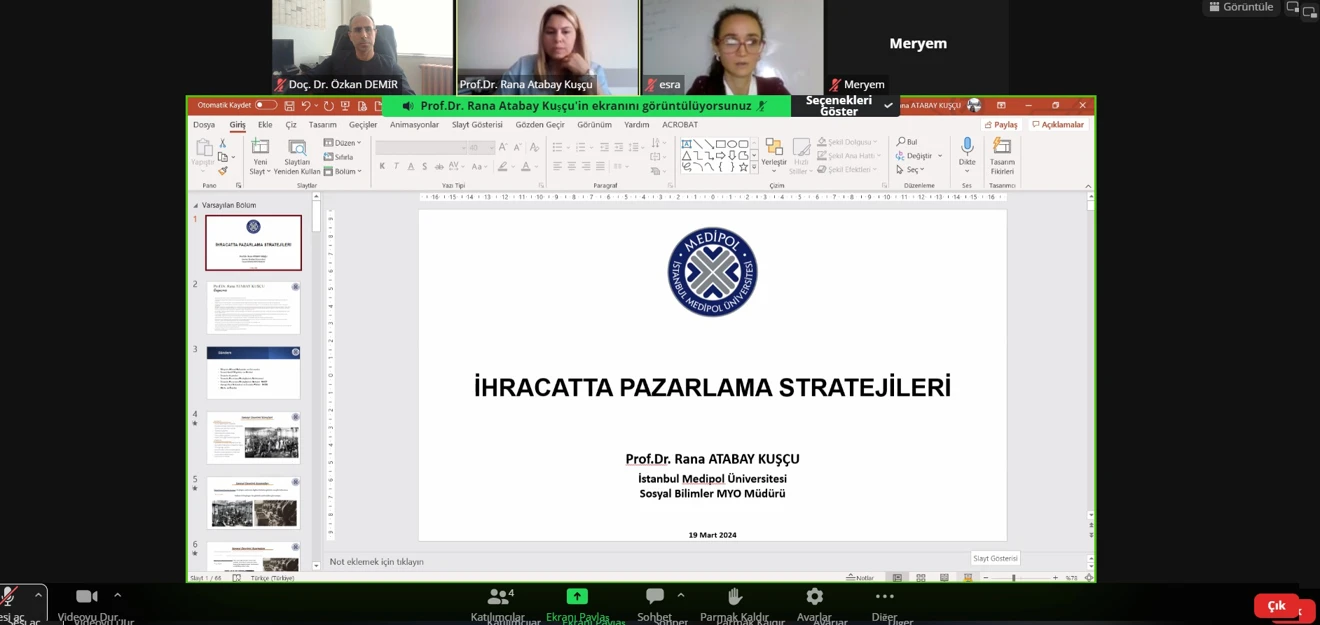Open the Yerleştir (Arrange) tool
1320x625 pixels.
point(773,152)
